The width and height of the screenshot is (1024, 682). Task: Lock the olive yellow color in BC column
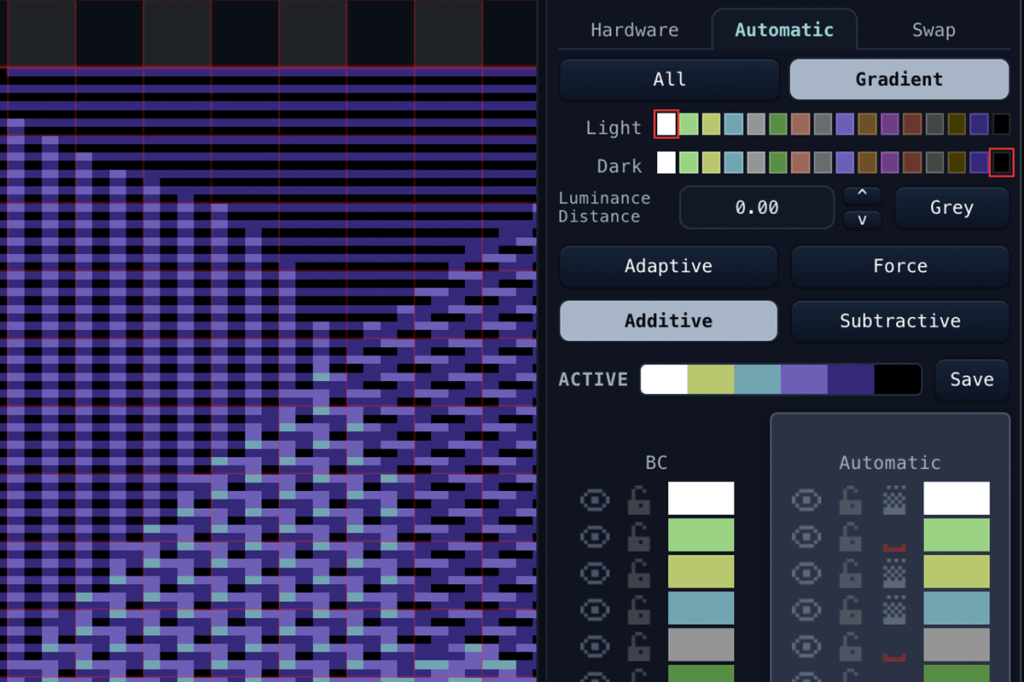click(x=638, y=573)
